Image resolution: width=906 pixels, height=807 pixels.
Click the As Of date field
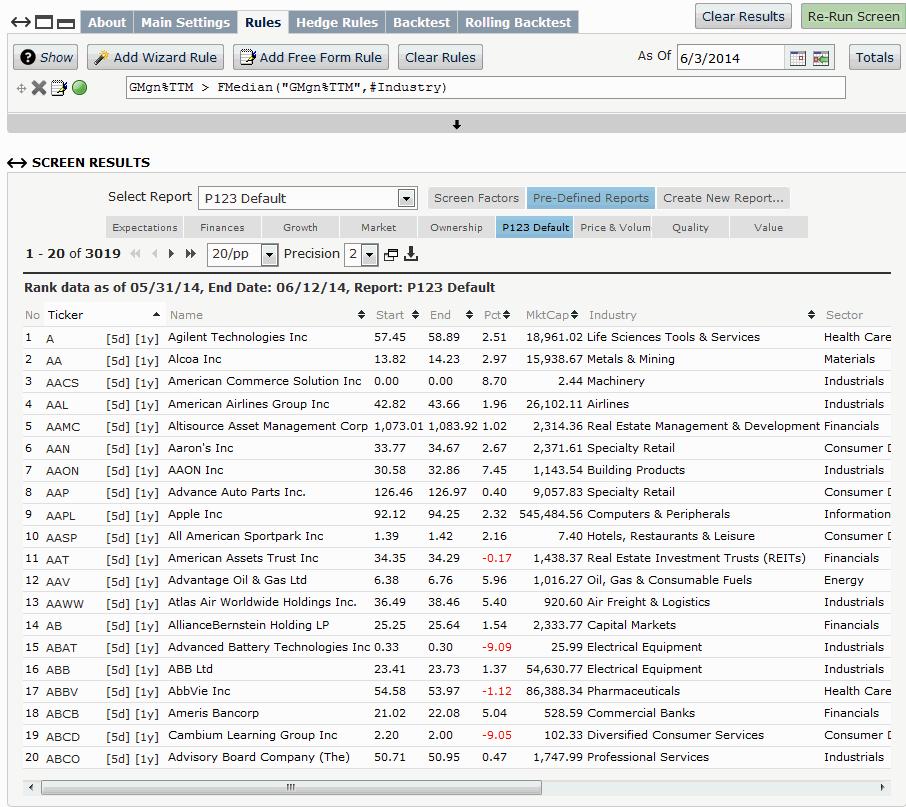[731, 58]
